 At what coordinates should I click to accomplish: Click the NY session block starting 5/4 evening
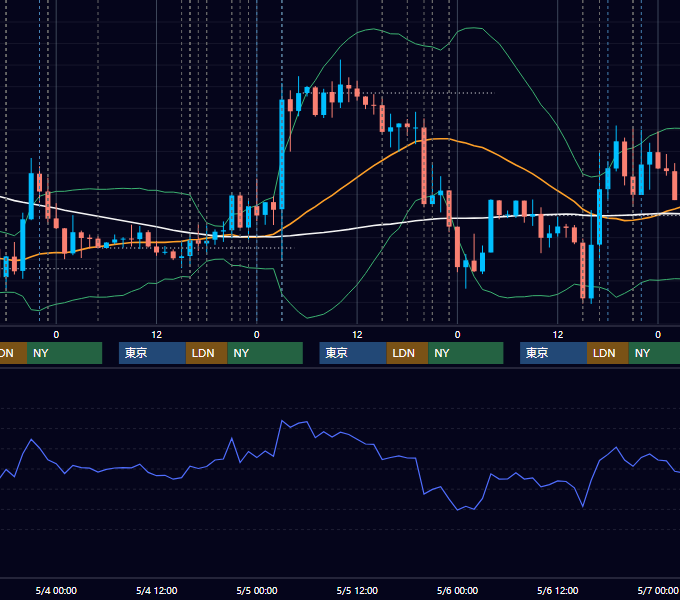pos(265,353)
